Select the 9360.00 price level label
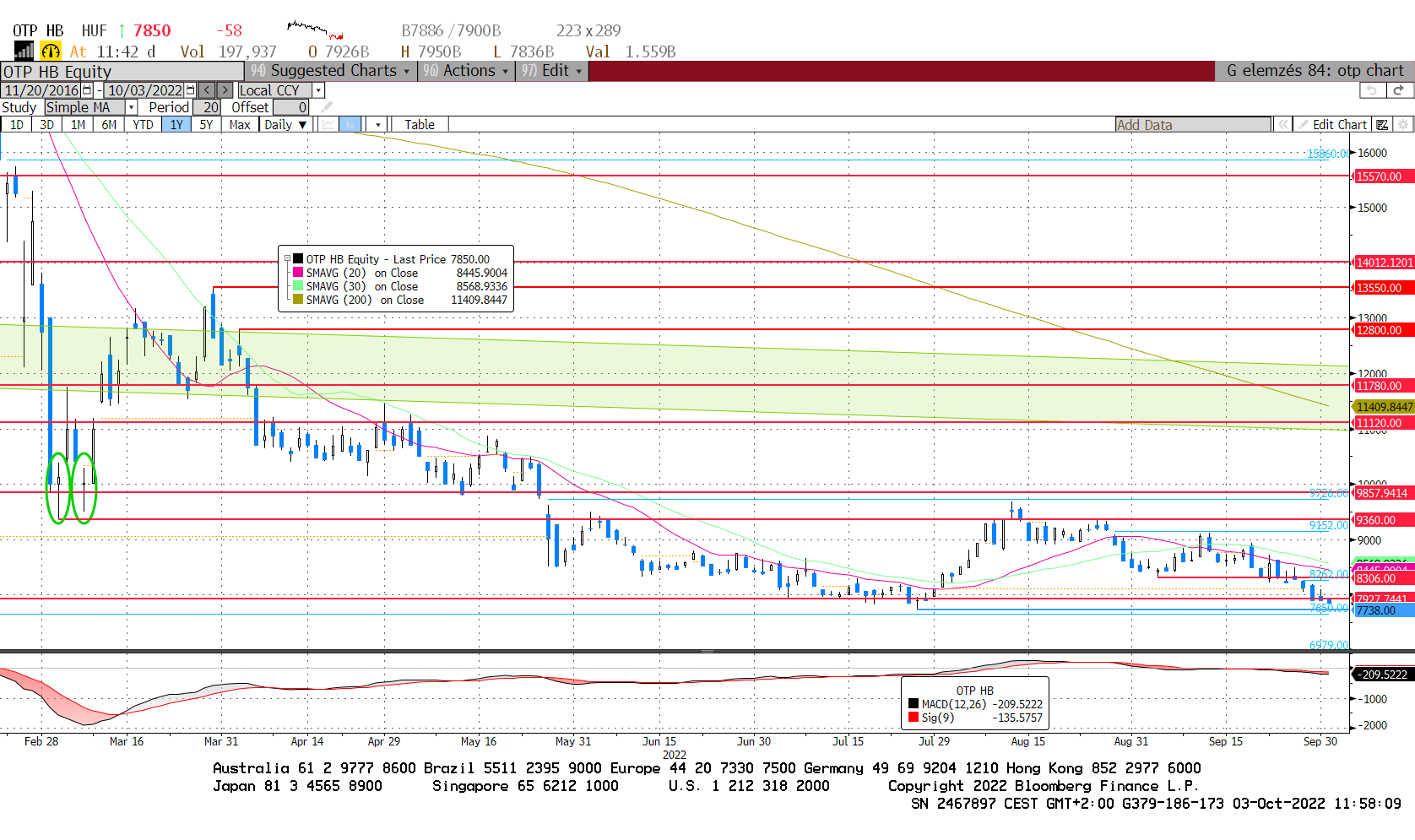1415x840 pixels. (x=1384, y=520)
